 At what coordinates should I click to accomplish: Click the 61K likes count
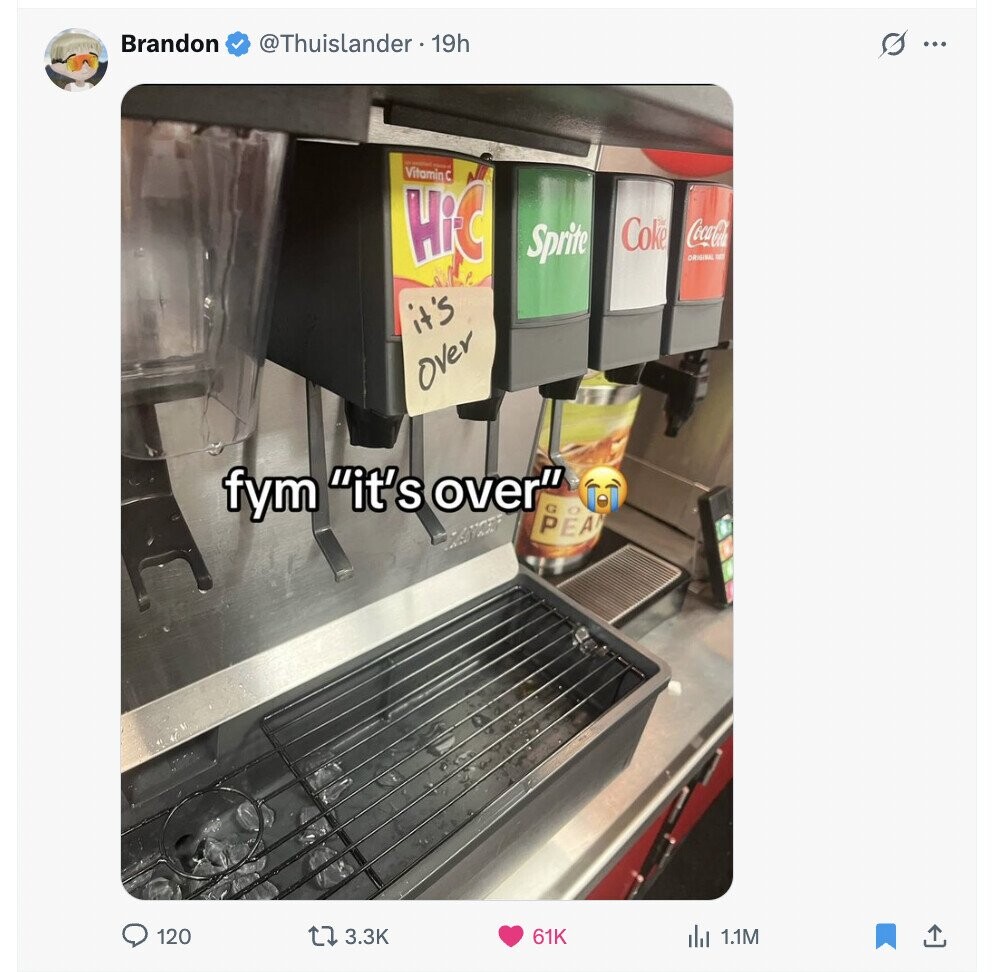549,936
